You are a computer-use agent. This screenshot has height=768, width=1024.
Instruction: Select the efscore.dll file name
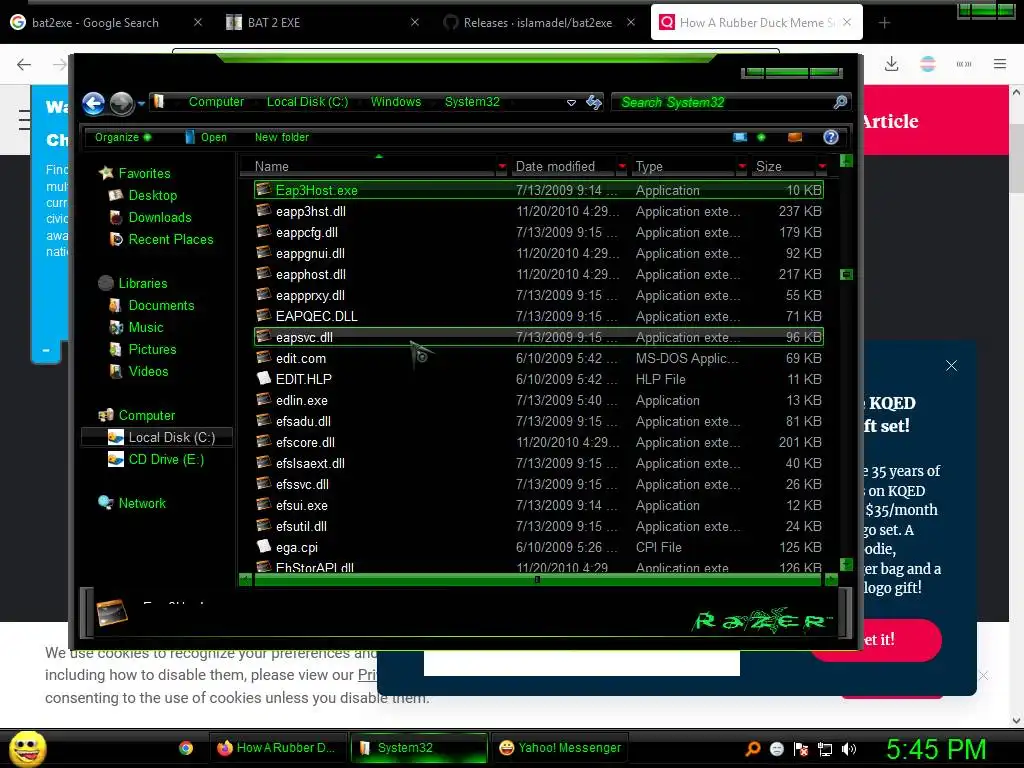(x=305, y=442)
